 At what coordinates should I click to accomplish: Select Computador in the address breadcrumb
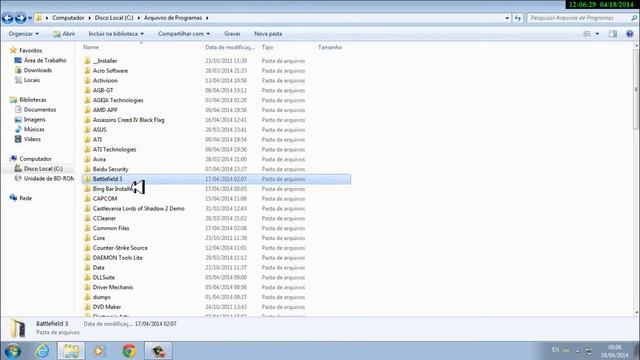pyautogui.click(x=68, y=18)
